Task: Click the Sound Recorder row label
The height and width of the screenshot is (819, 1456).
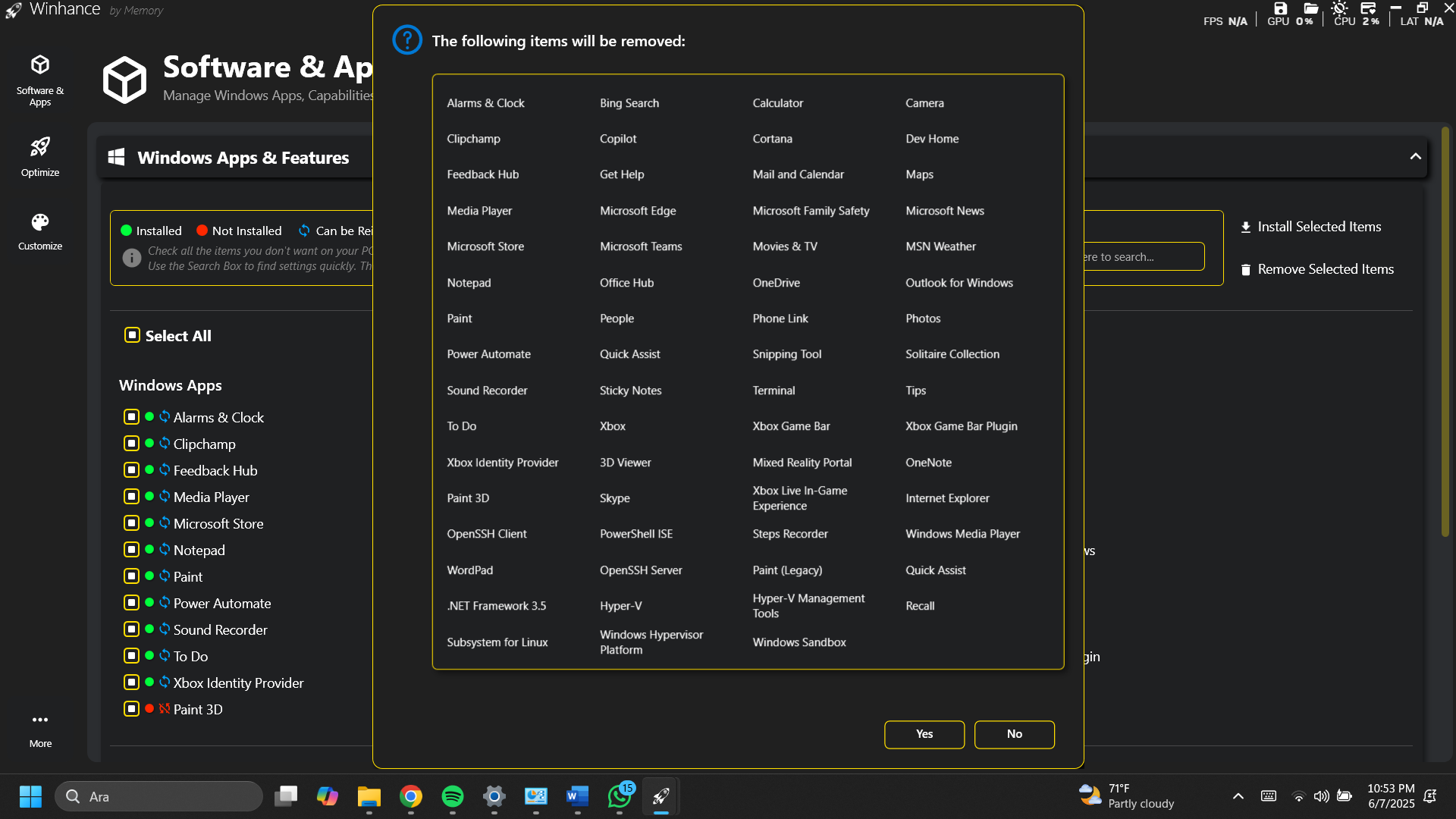Action: point(220,629)
